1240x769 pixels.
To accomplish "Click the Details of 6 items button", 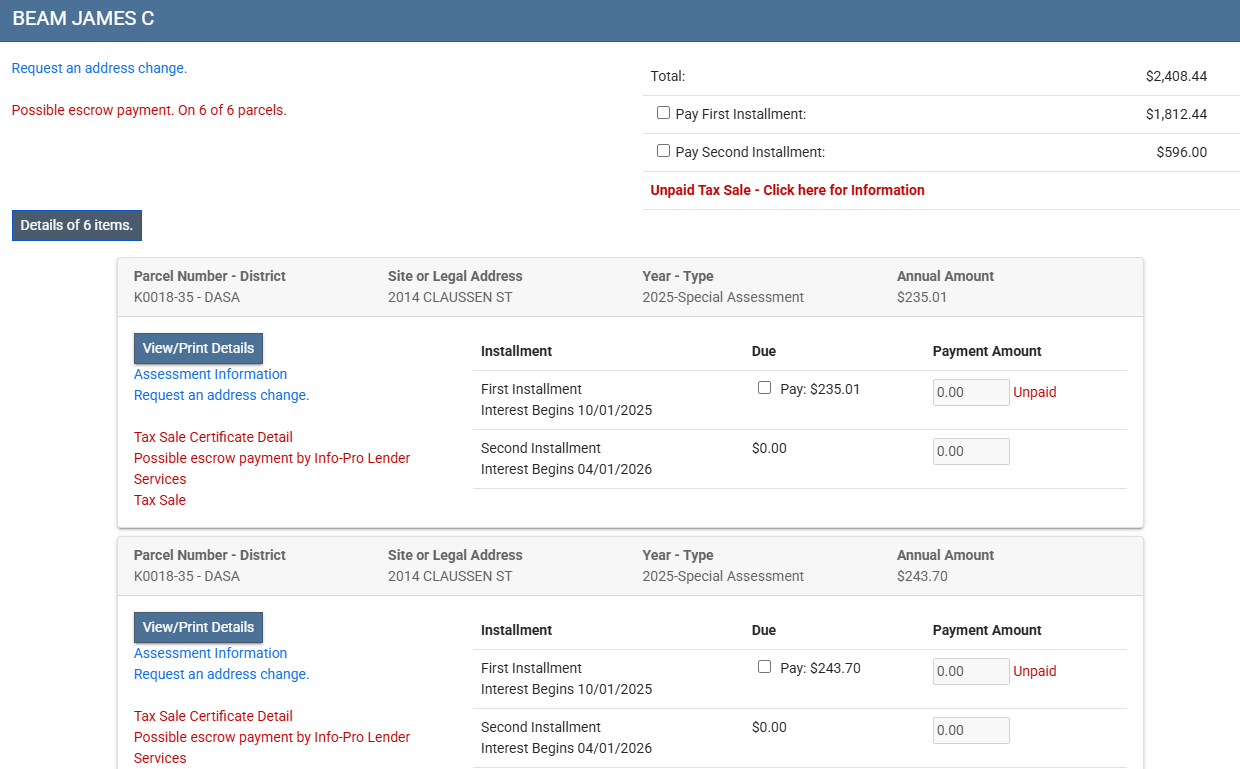I will click(x=77, y=225).
